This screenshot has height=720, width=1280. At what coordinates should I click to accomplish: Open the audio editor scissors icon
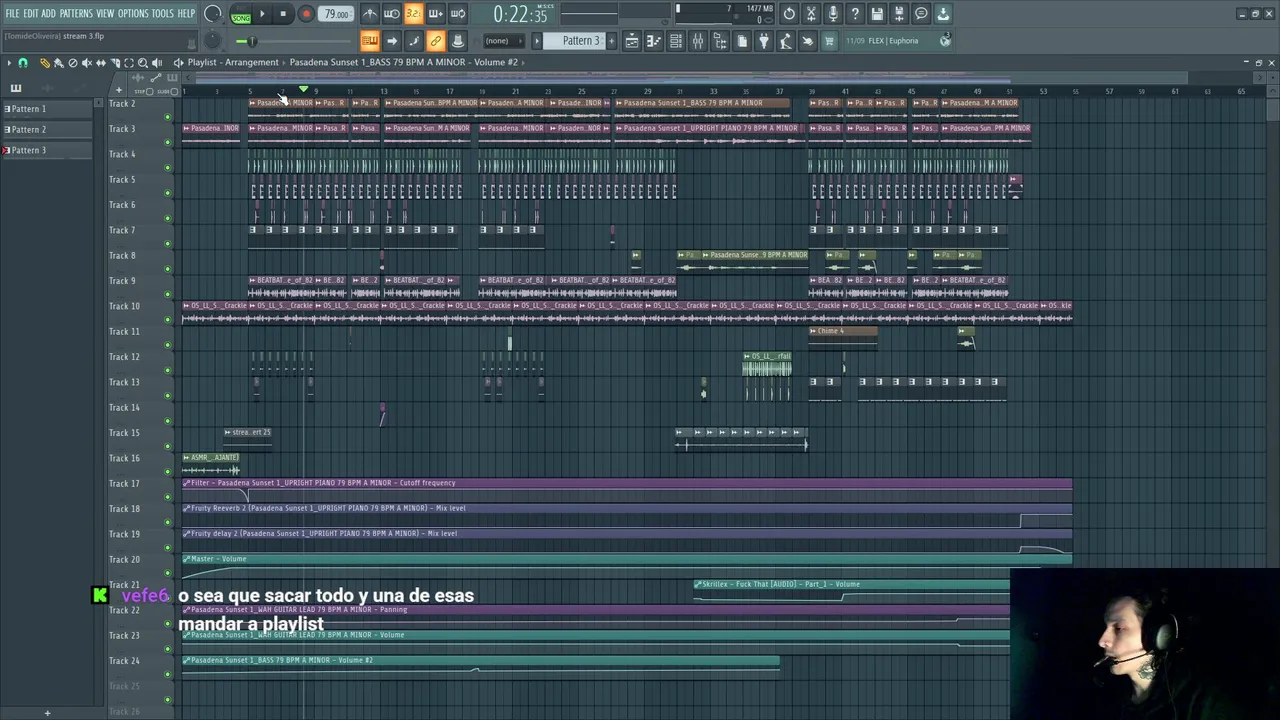[811, 14]
